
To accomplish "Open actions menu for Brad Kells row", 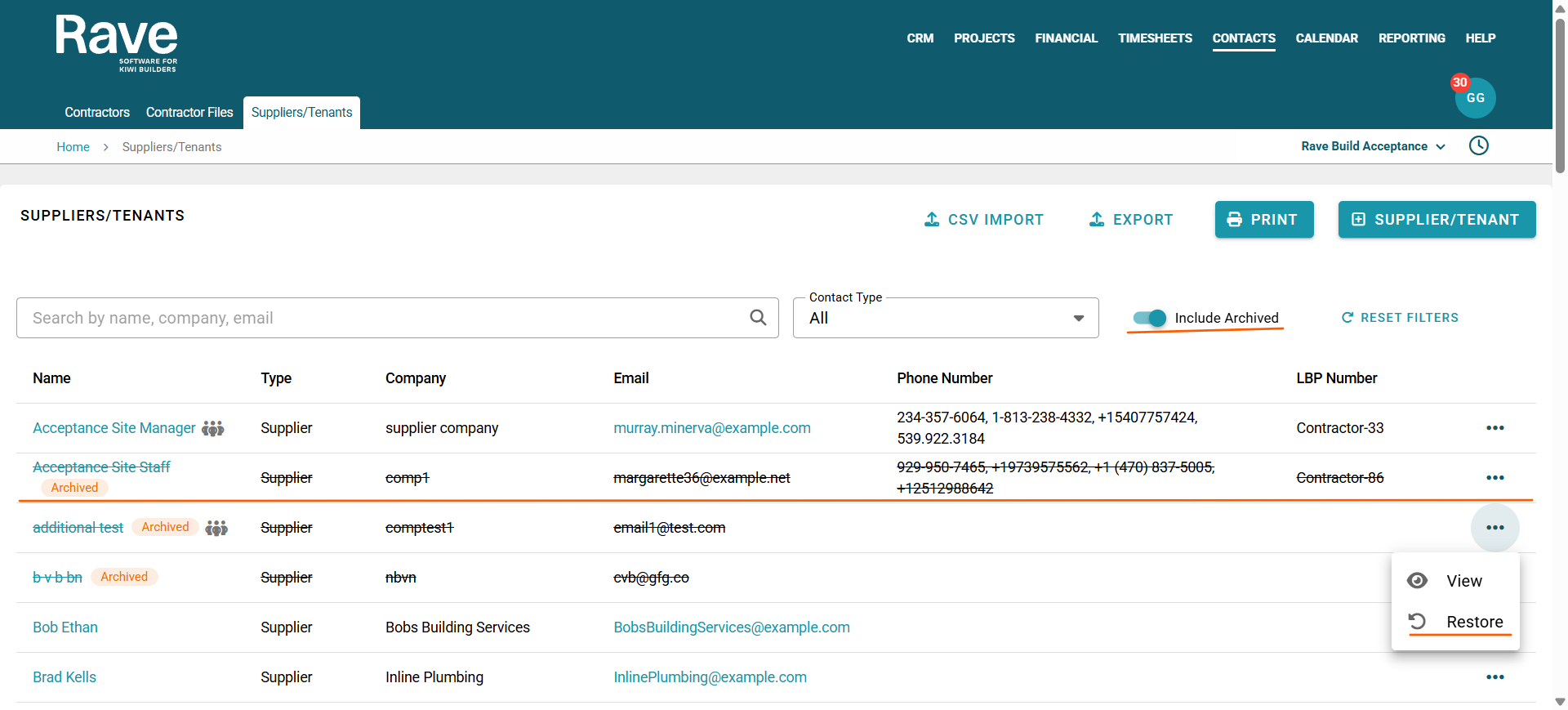I will pos(1494,677).
